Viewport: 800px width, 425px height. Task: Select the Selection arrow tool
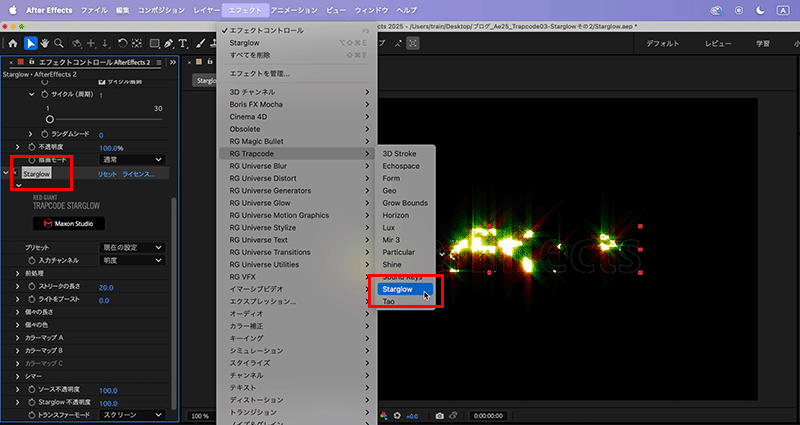(x=31, y=43)
